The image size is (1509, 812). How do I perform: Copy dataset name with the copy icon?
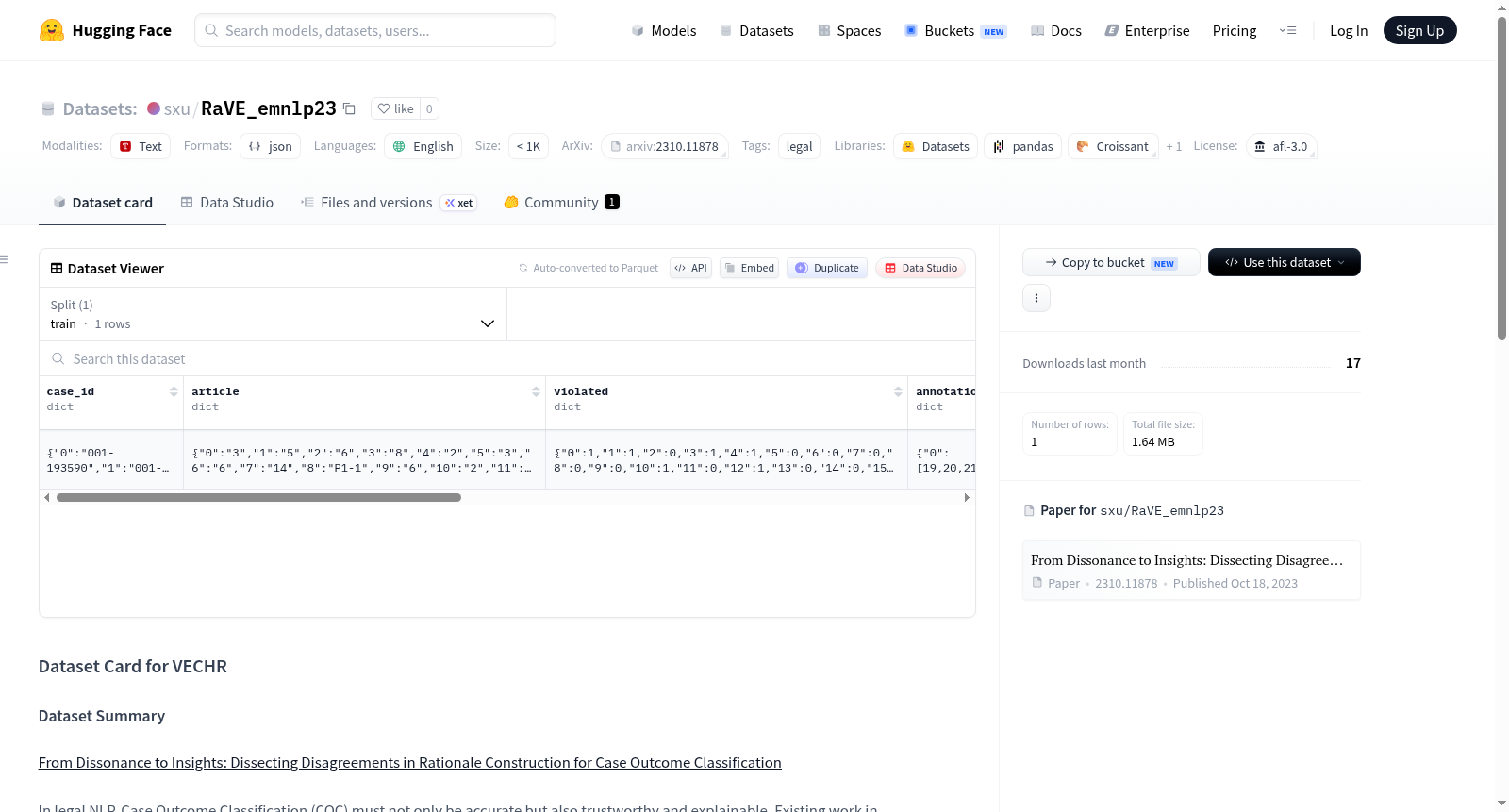pos(349,108)
